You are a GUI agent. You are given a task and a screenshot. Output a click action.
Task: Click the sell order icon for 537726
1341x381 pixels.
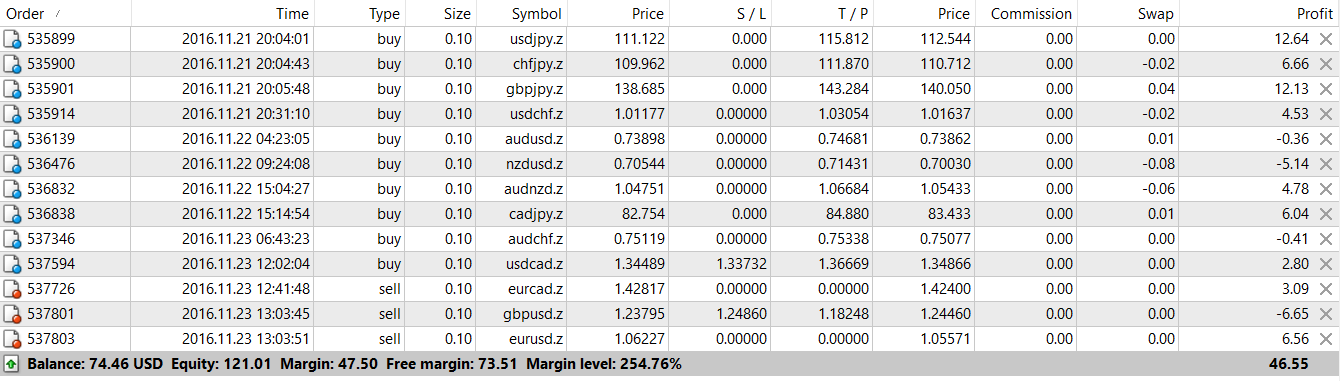(x=12, y=289)
